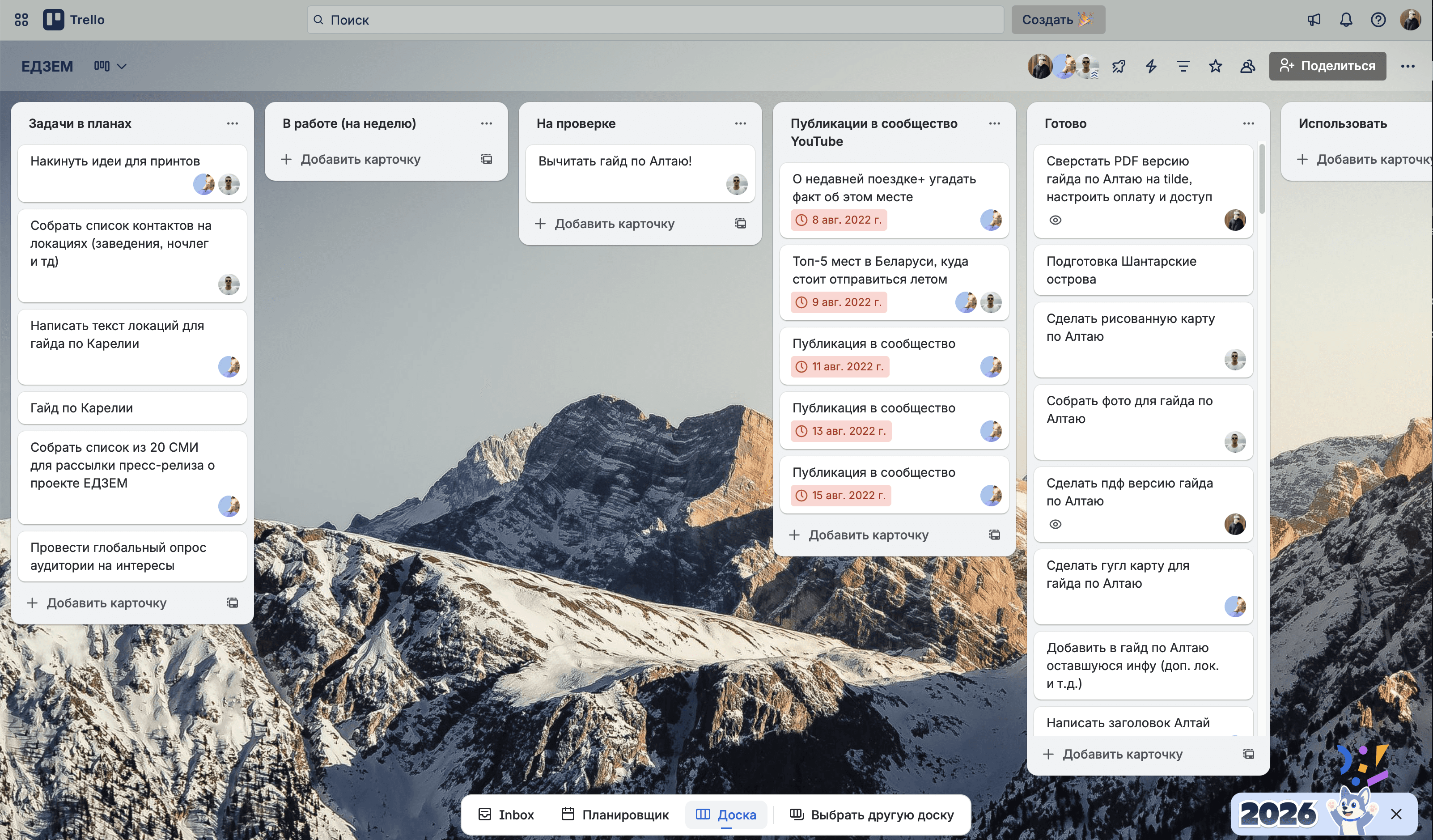
Task: Switch to the Inbox tab
Action: (506, 815)
